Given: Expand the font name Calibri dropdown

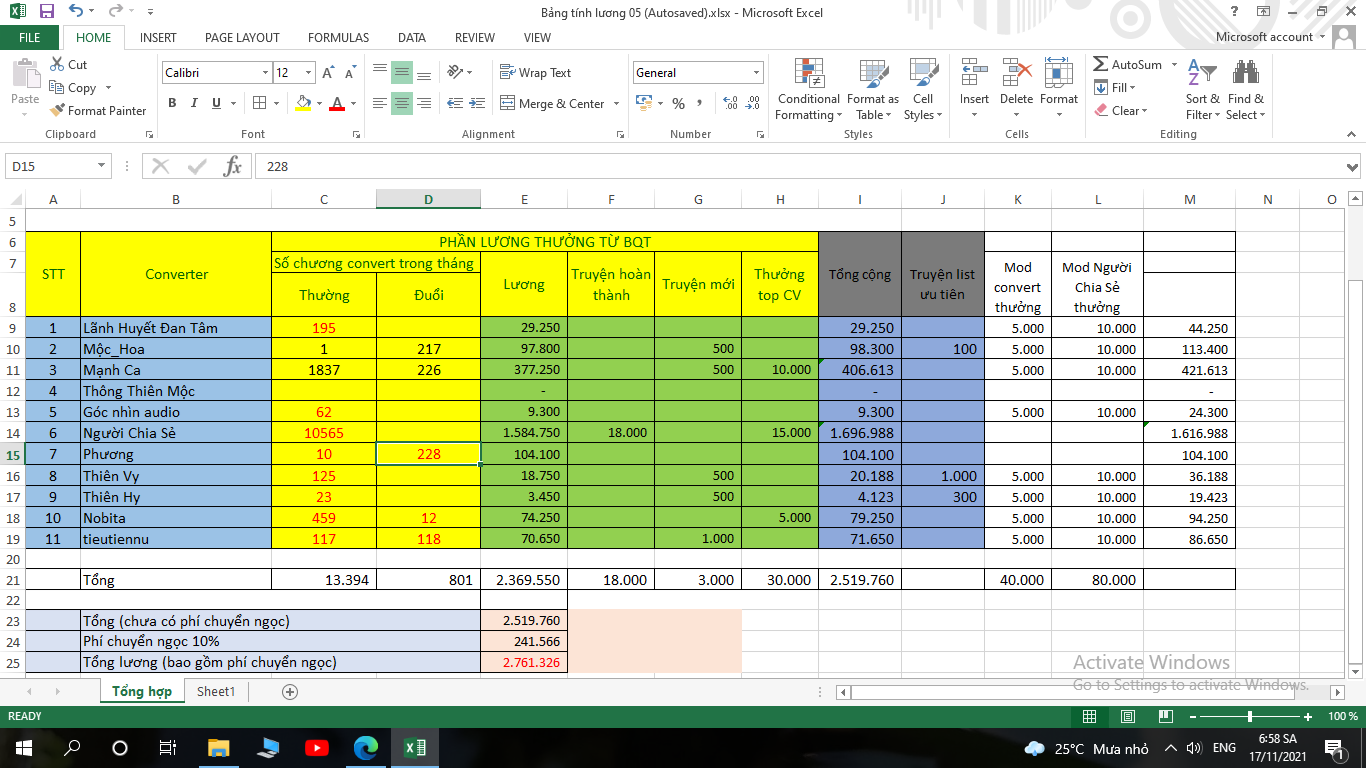Looking at the screenshot, I should point(265,73).
